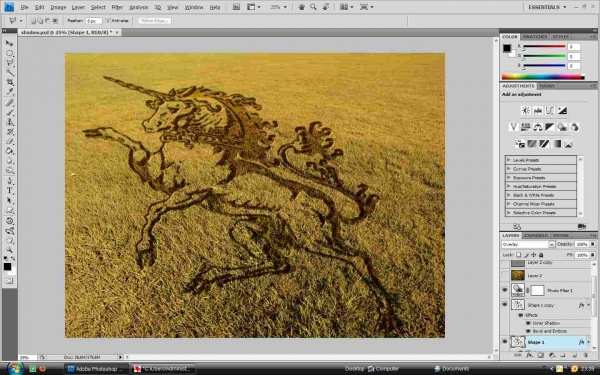Switch to the Channels tab
This screenshot has width=600, height=375.
(x=536, y=235)
